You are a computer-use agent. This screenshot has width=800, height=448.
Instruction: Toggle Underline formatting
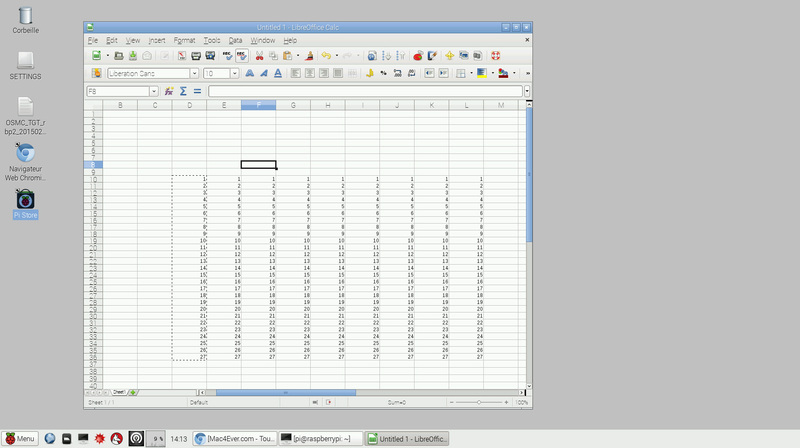pyautogui.click(x=278, y=73)
